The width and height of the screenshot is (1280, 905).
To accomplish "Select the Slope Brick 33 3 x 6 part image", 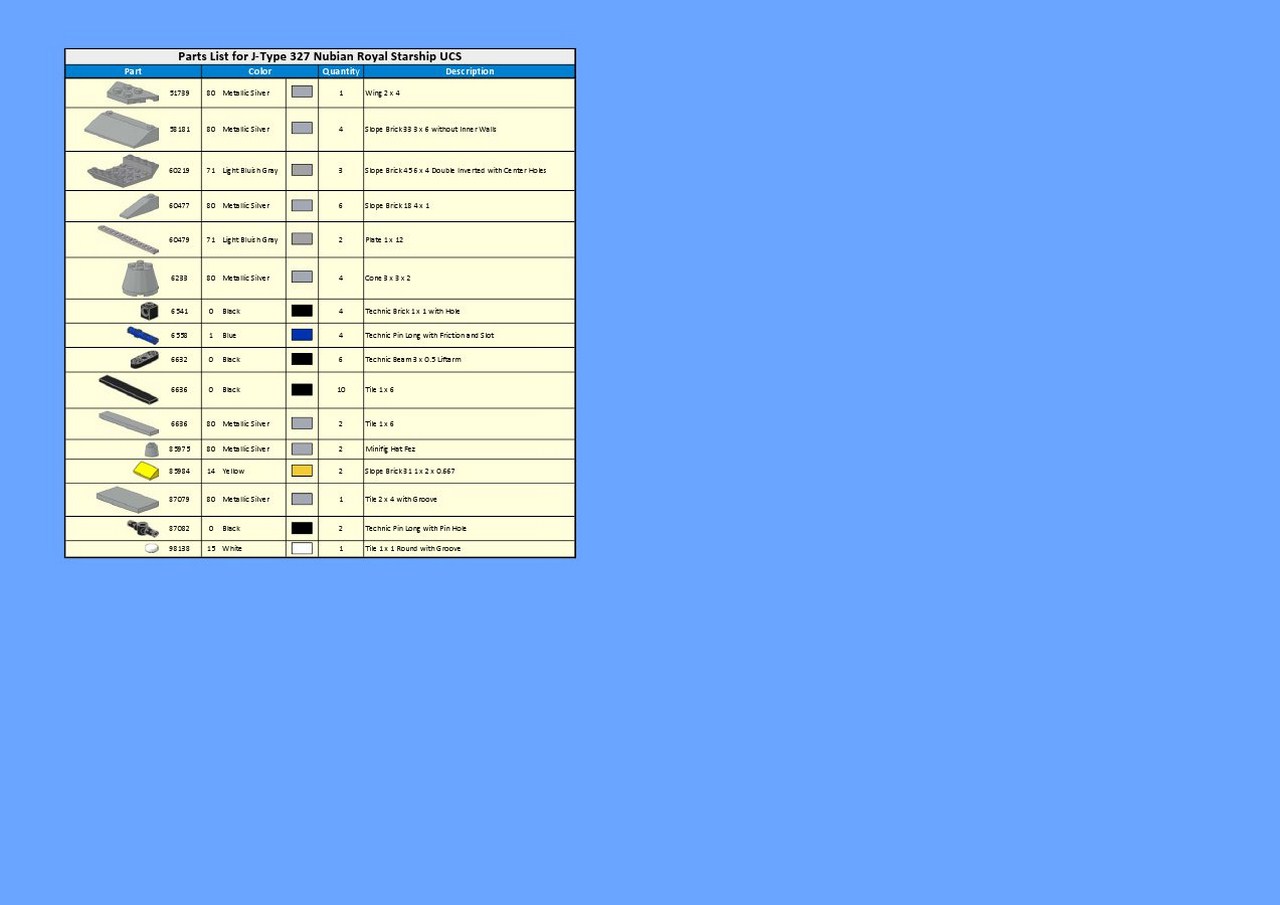I will [121, 128].
